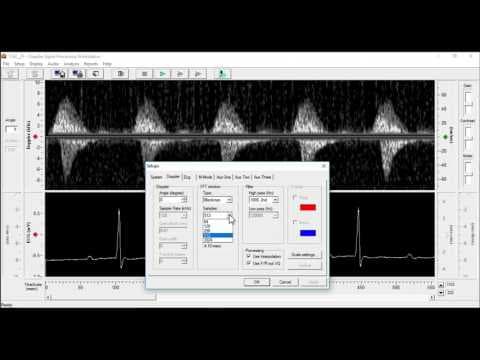Click the red marker dot on Doppler axis
Screen dimensions: 480x360
click(35, 137)
